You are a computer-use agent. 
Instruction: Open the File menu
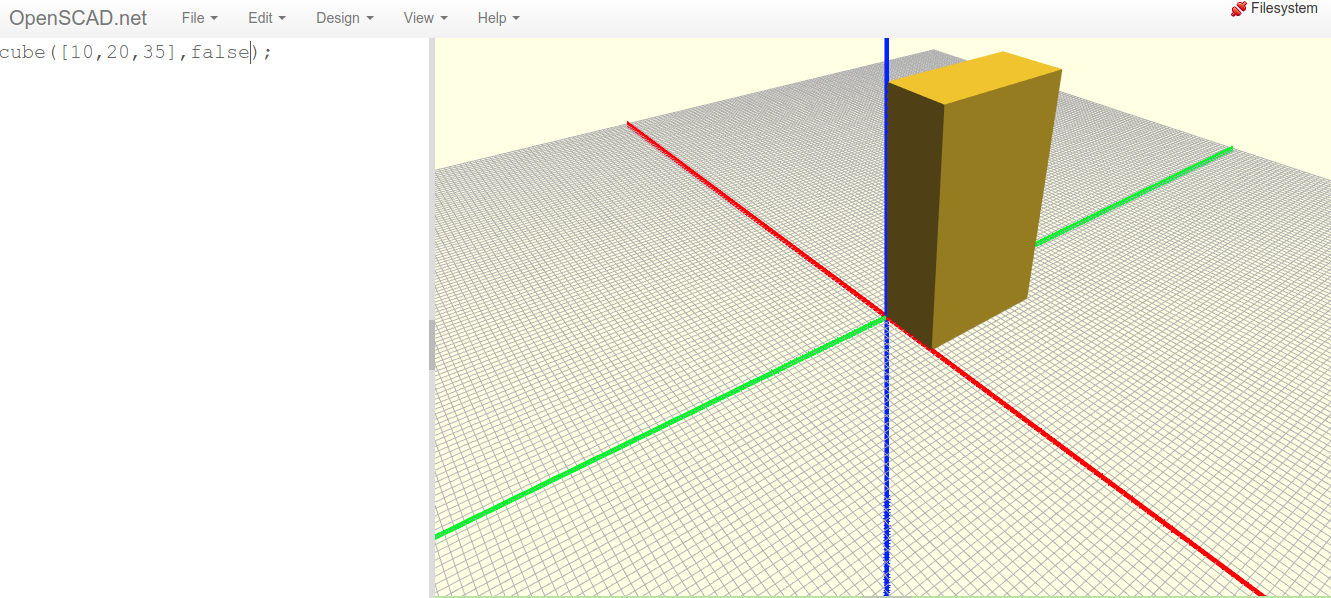[199, 18]
